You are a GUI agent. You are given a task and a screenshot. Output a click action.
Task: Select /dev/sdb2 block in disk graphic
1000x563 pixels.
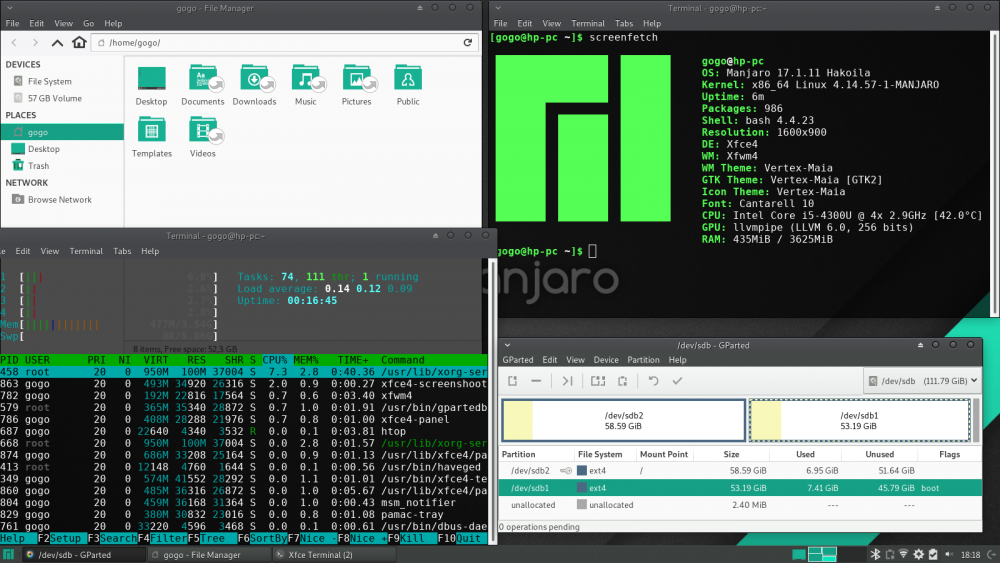click(x=623, y=420)
